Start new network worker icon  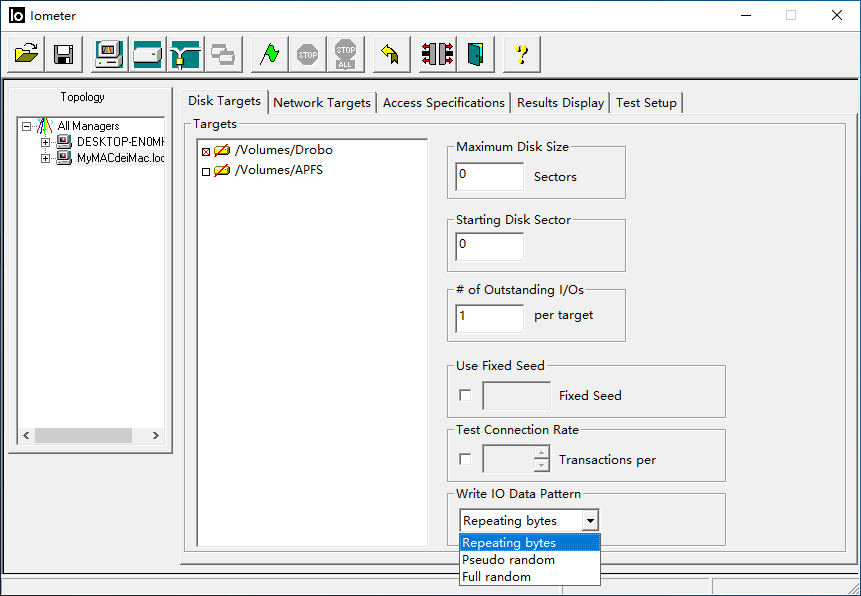point(186,54)
